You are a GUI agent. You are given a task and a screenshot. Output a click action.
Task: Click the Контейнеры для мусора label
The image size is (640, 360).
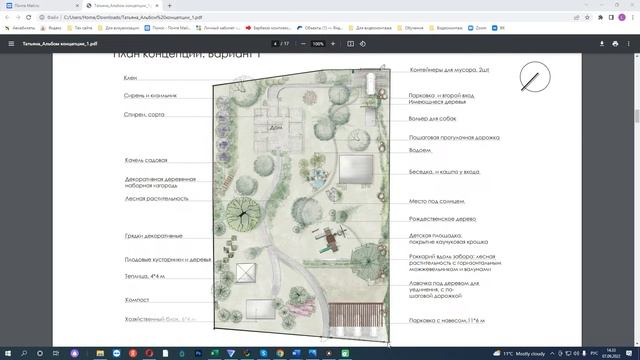click(449, 70)
